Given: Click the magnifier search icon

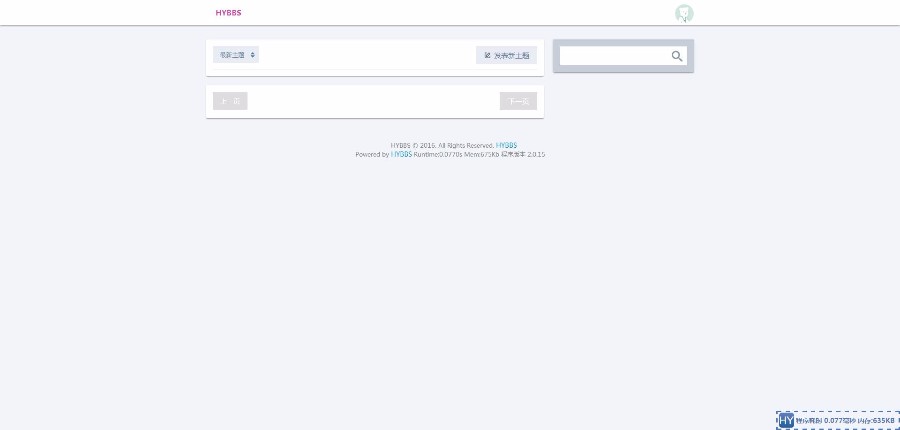Looking at the screenshot, I should coord(677,56).
